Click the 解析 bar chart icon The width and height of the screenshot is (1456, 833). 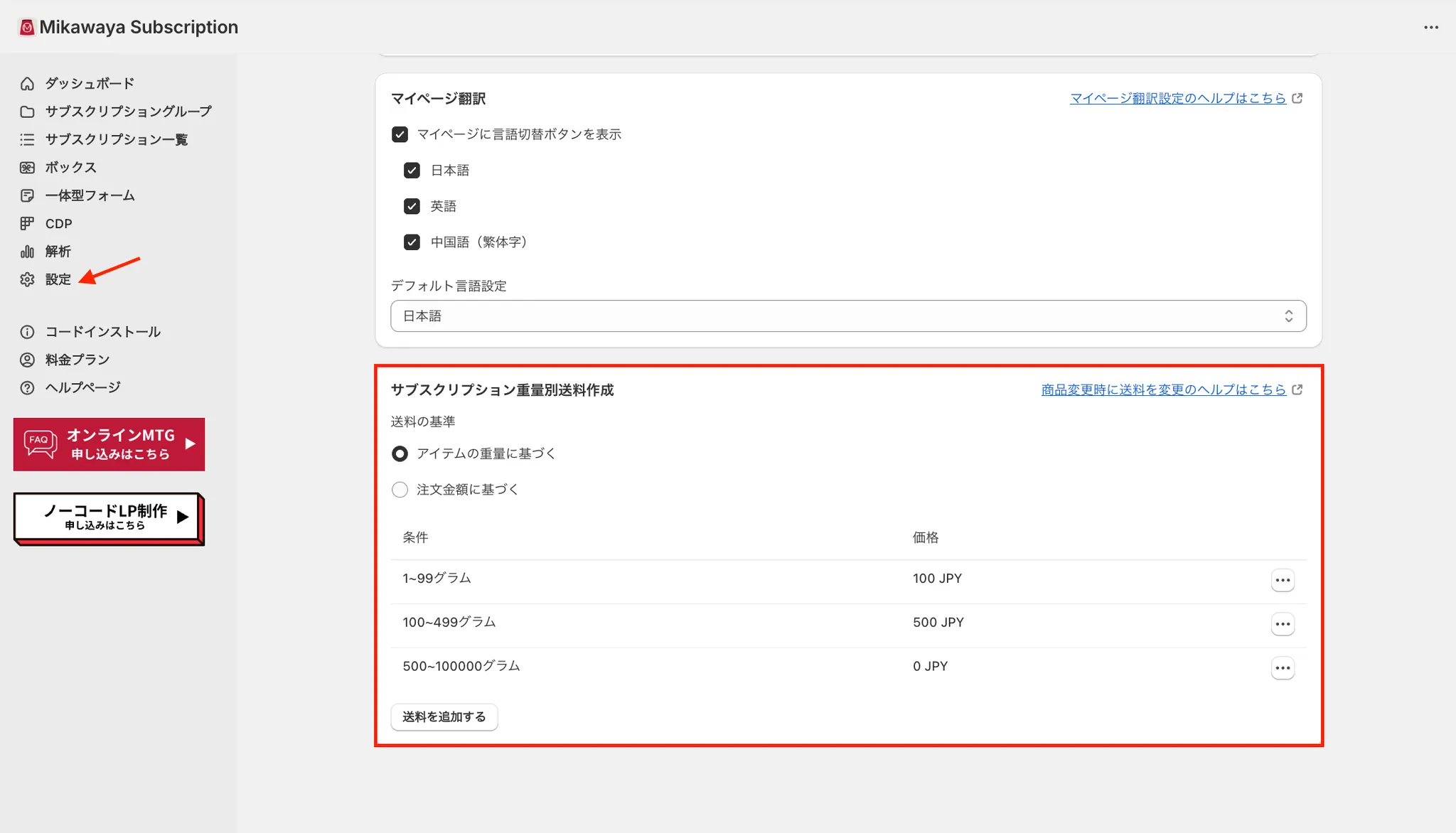27,252
